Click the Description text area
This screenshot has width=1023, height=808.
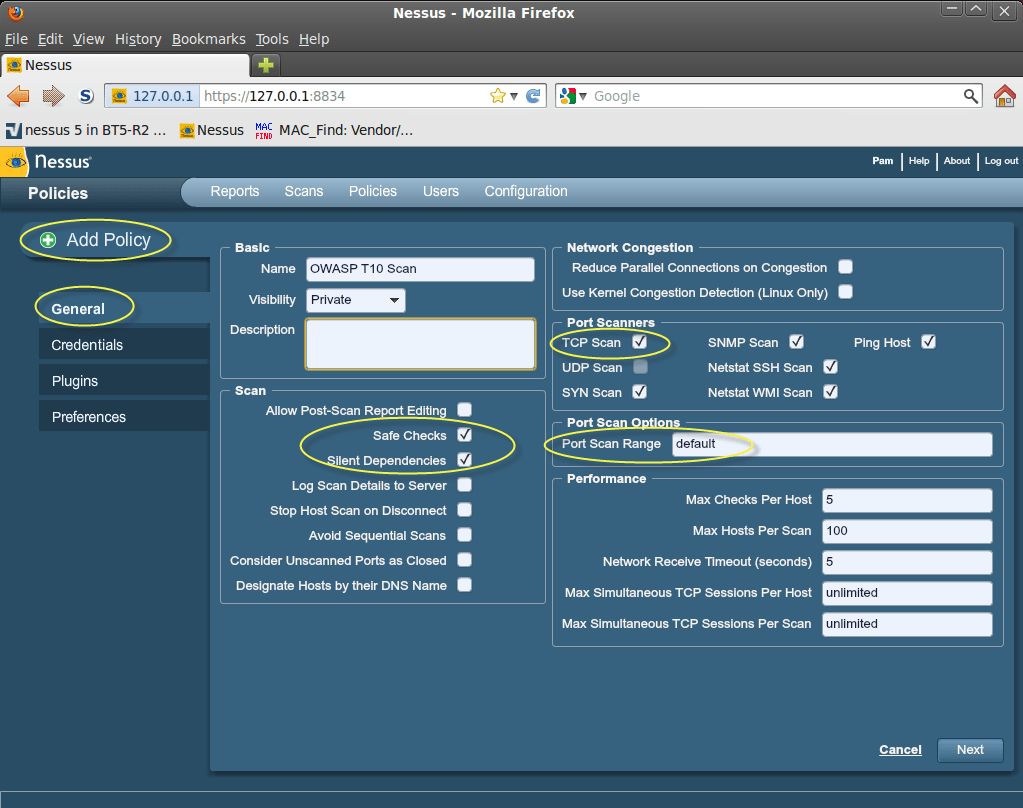[x=420, y=344]
